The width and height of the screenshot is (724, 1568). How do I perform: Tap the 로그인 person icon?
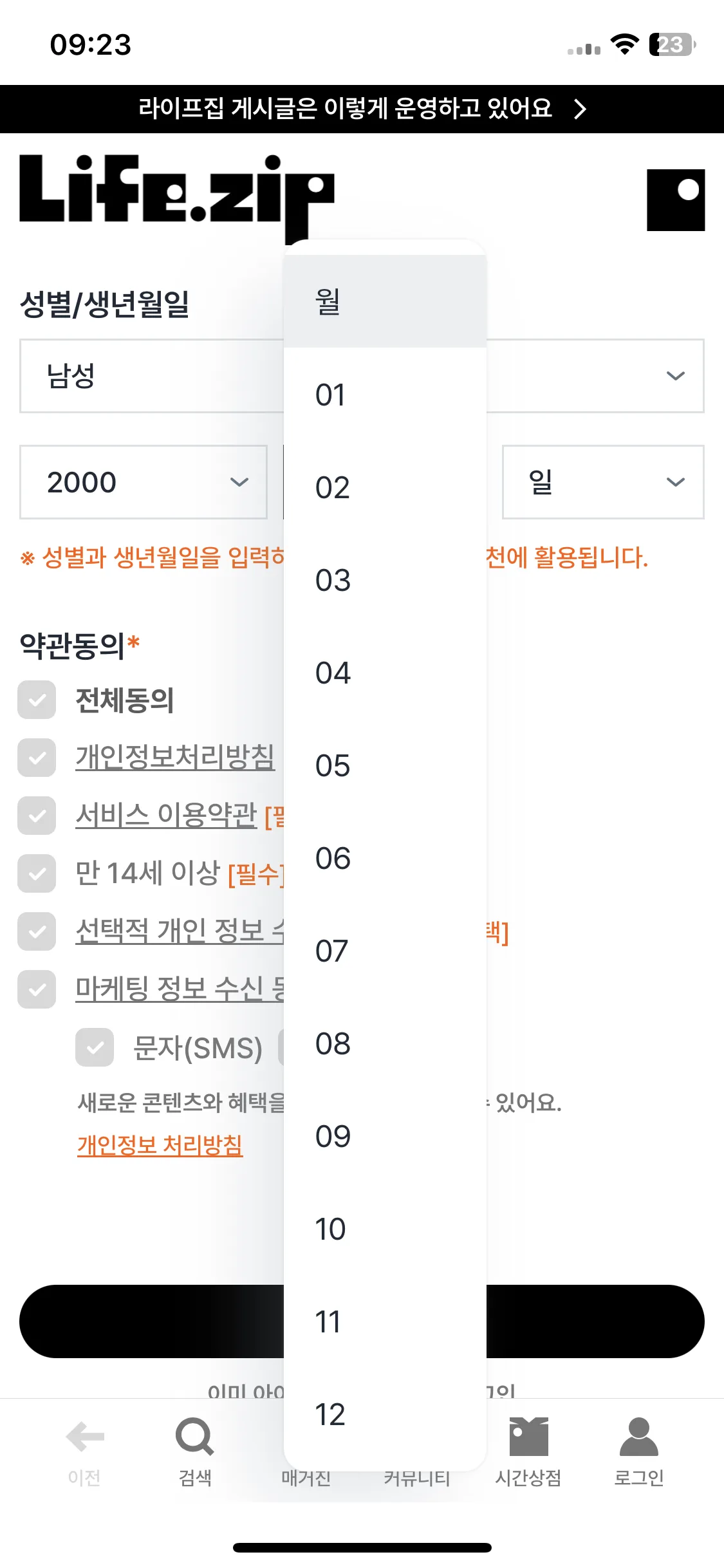(x=638, y=1436)
